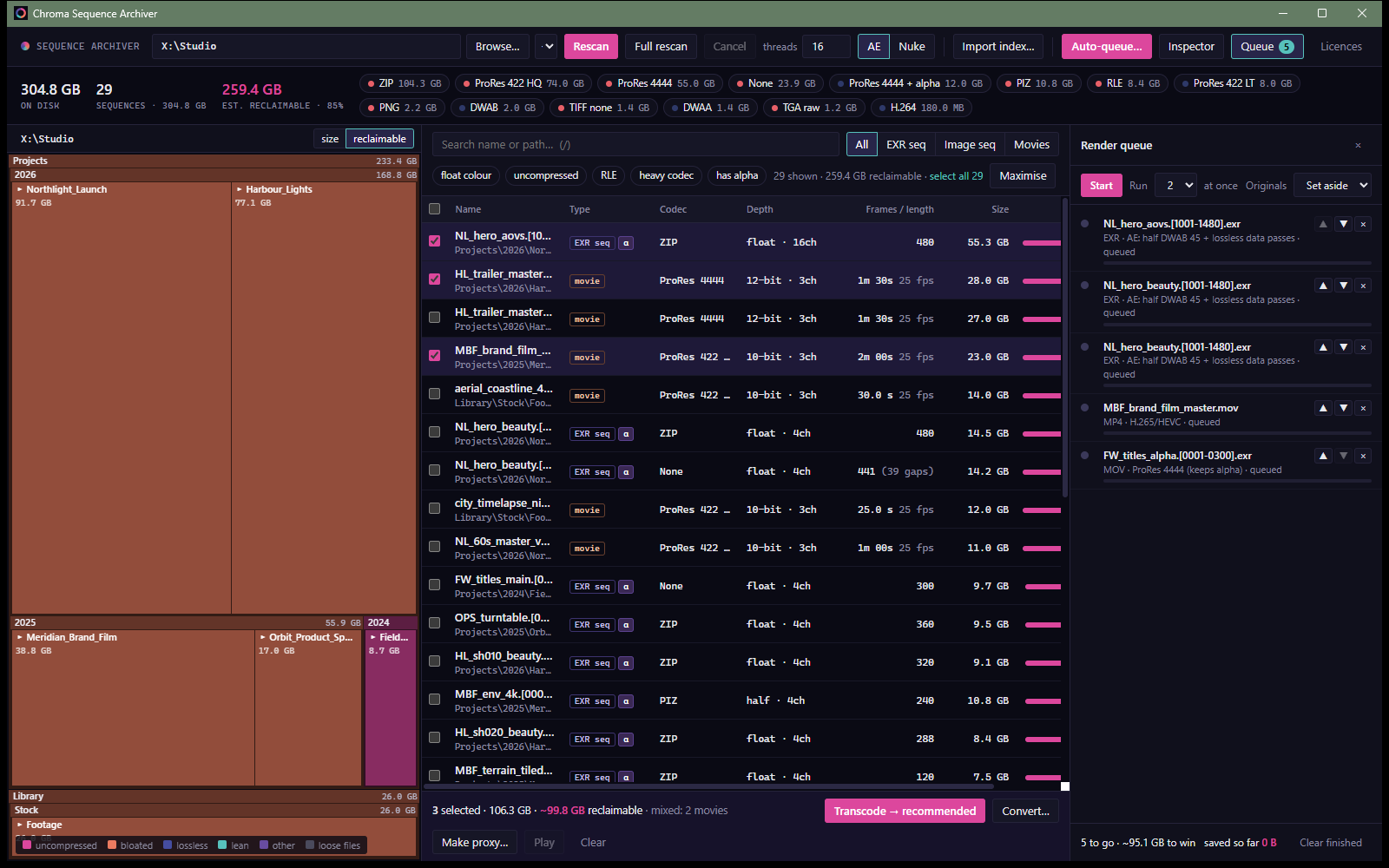The width and height of the screenshot is (1389, 868).
Task: Click the EXR seq badge on HL_sh010_beauty row
Action: 592,663
